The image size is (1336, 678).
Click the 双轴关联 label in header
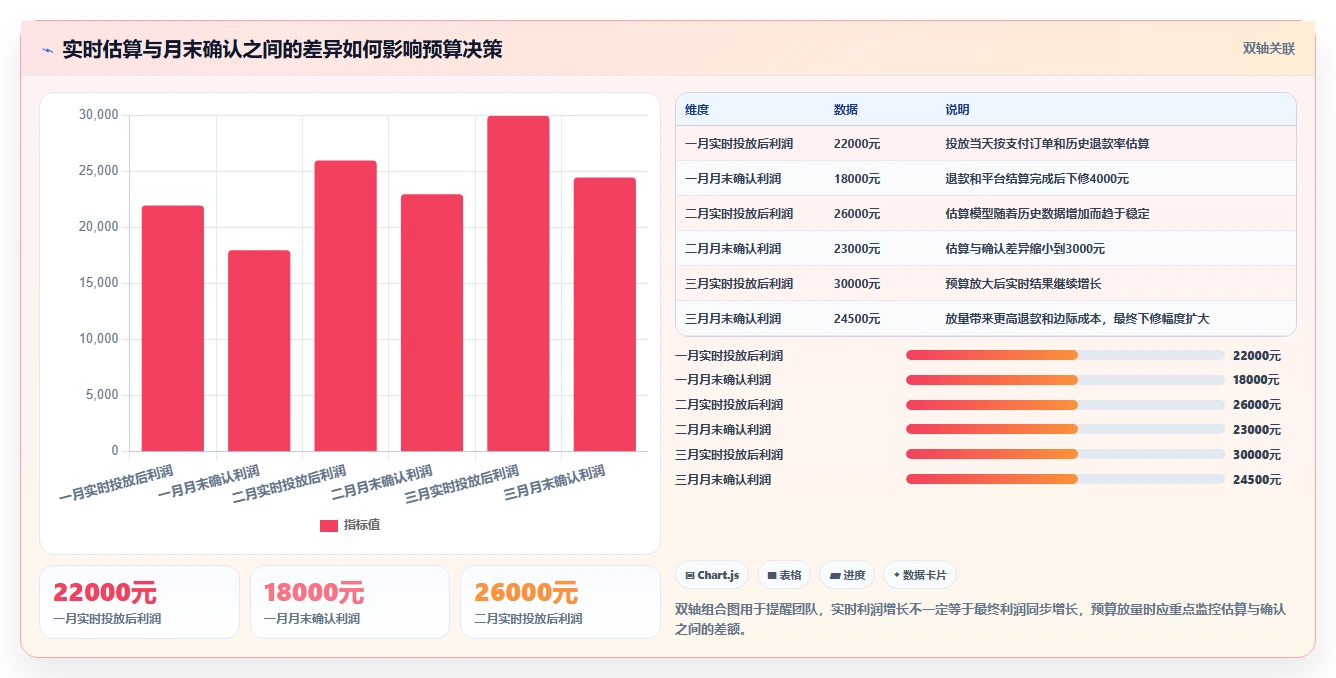click(x=1269, y=49)
